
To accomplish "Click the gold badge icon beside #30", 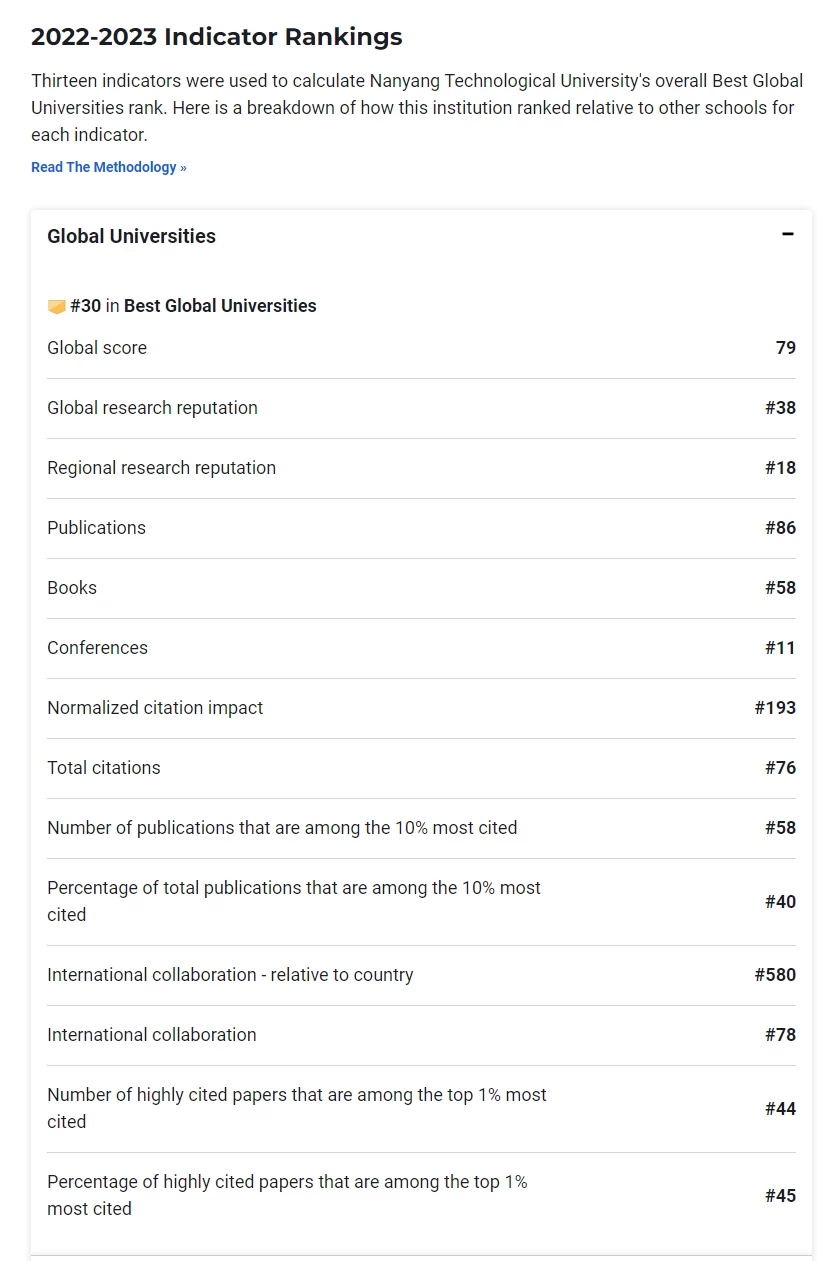I will coord(56,307).
